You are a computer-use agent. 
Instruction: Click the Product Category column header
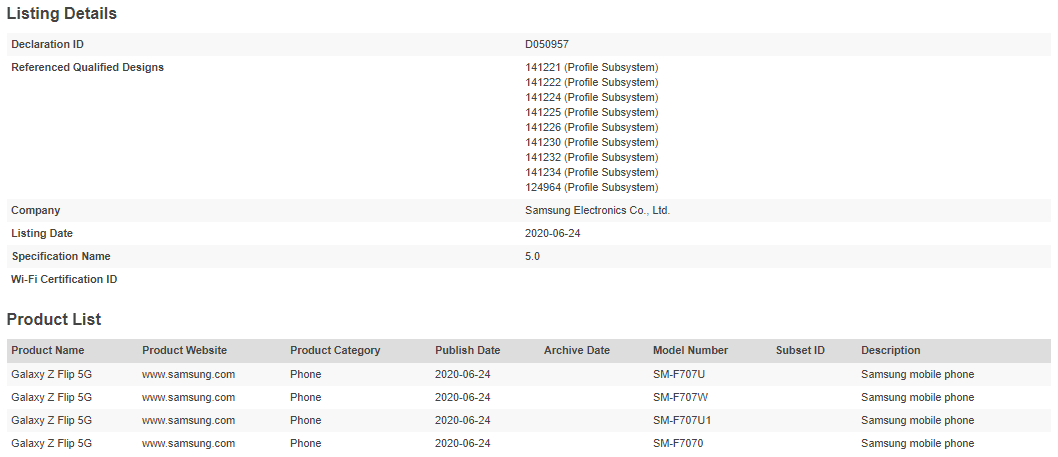335,350
